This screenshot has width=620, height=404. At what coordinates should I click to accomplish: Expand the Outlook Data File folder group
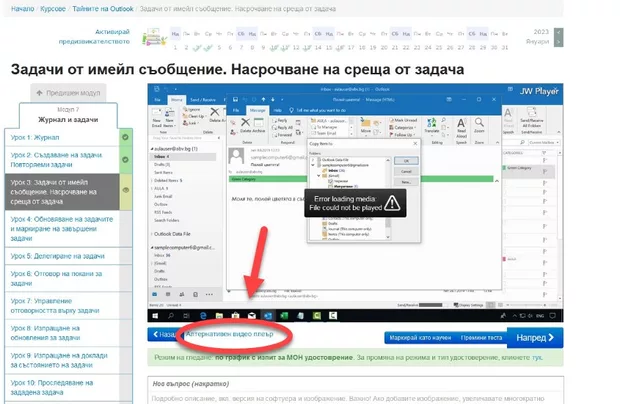click(x=152, y=234)
